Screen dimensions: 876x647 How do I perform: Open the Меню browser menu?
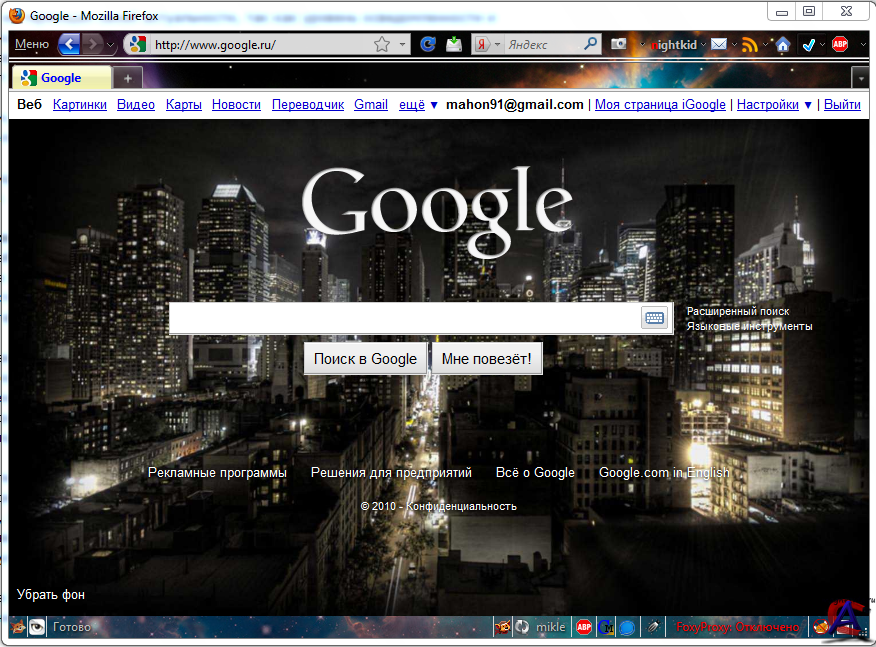coord(32,44)
